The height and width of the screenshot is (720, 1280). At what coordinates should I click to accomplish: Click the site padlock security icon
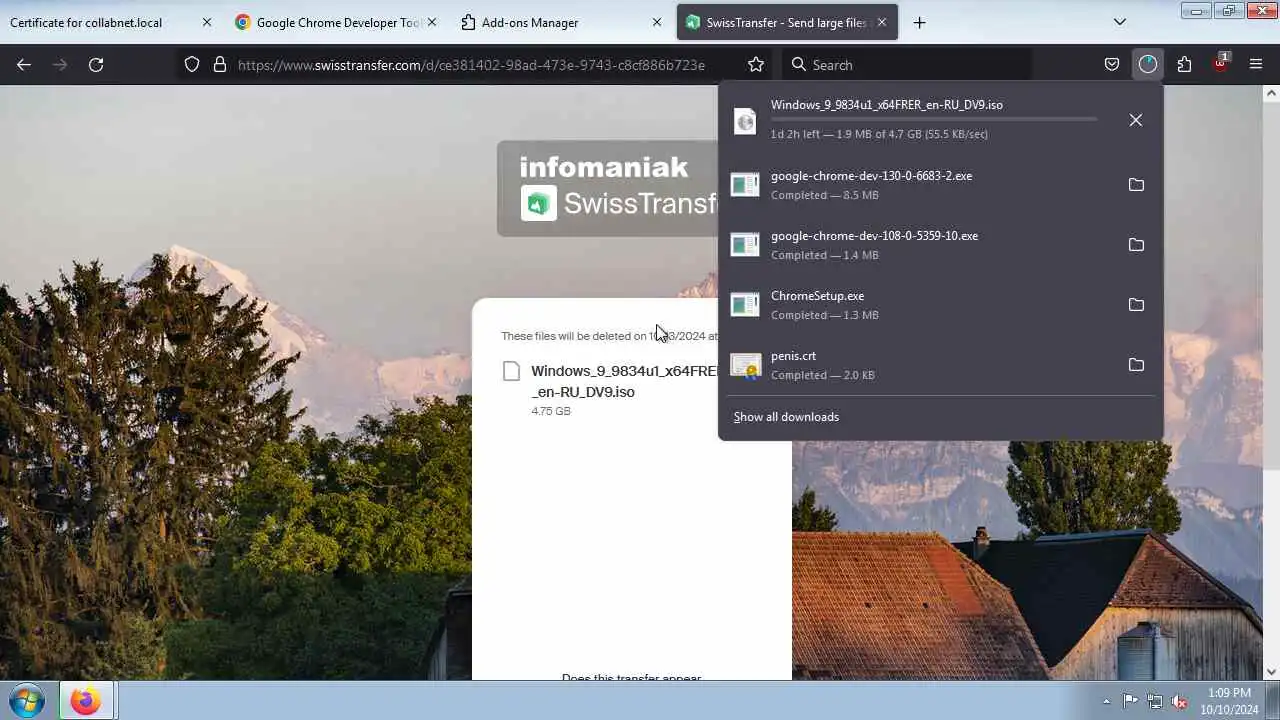(220, 65)
